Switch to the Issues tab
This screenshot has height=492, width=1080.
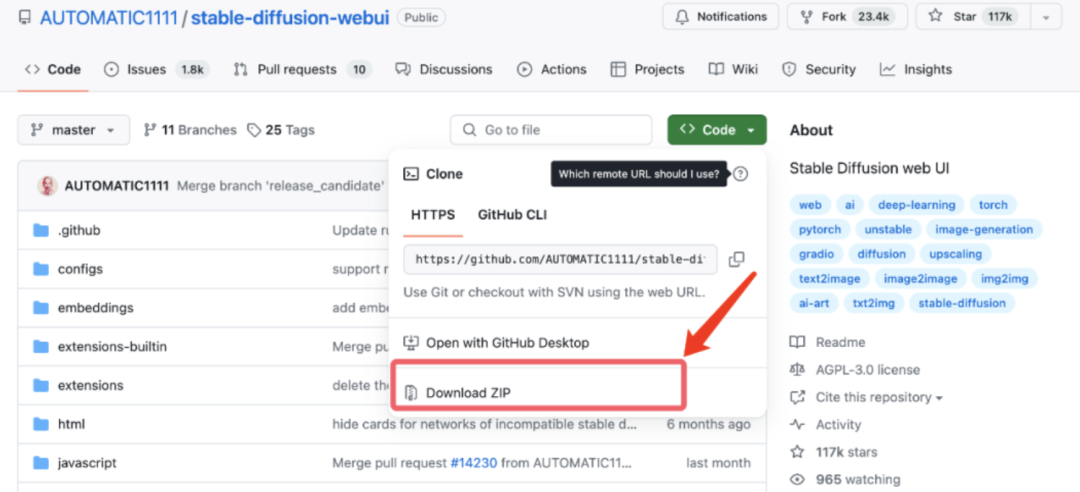pos(145,69)
